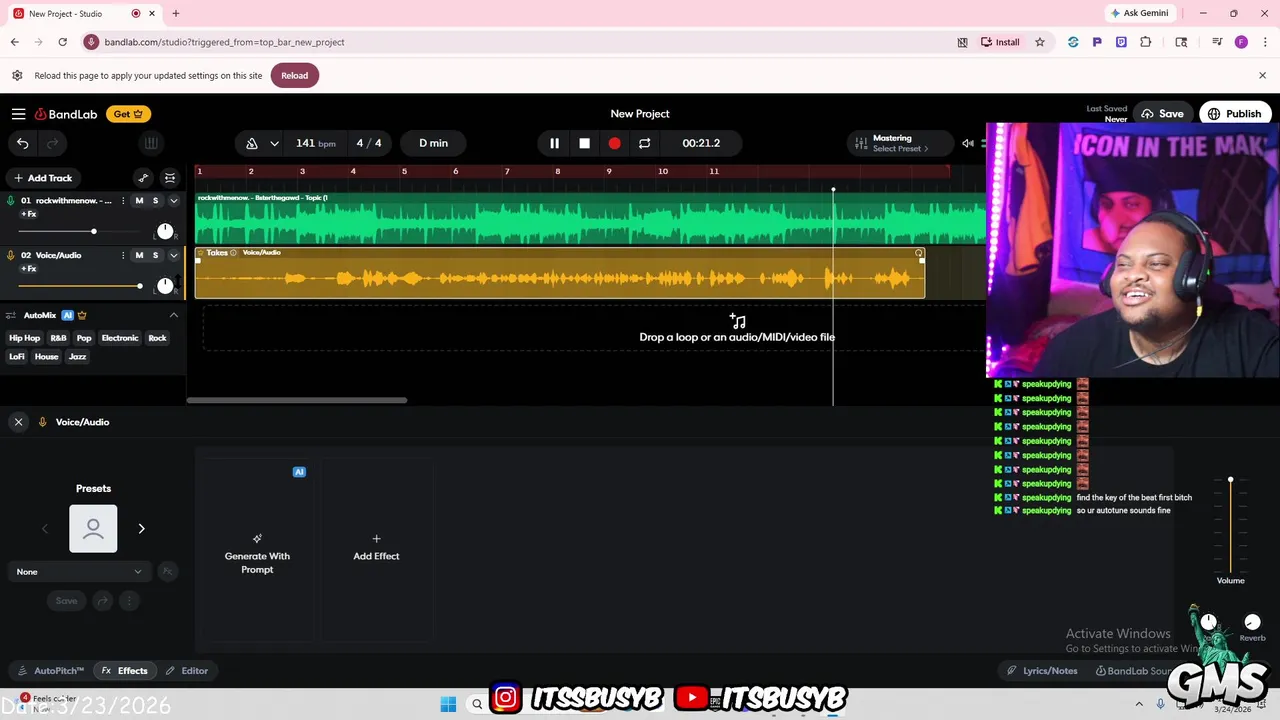Stop playback with the stop button
The height and width of the screenshot is (720, 1280).
[x=584, y=143]
